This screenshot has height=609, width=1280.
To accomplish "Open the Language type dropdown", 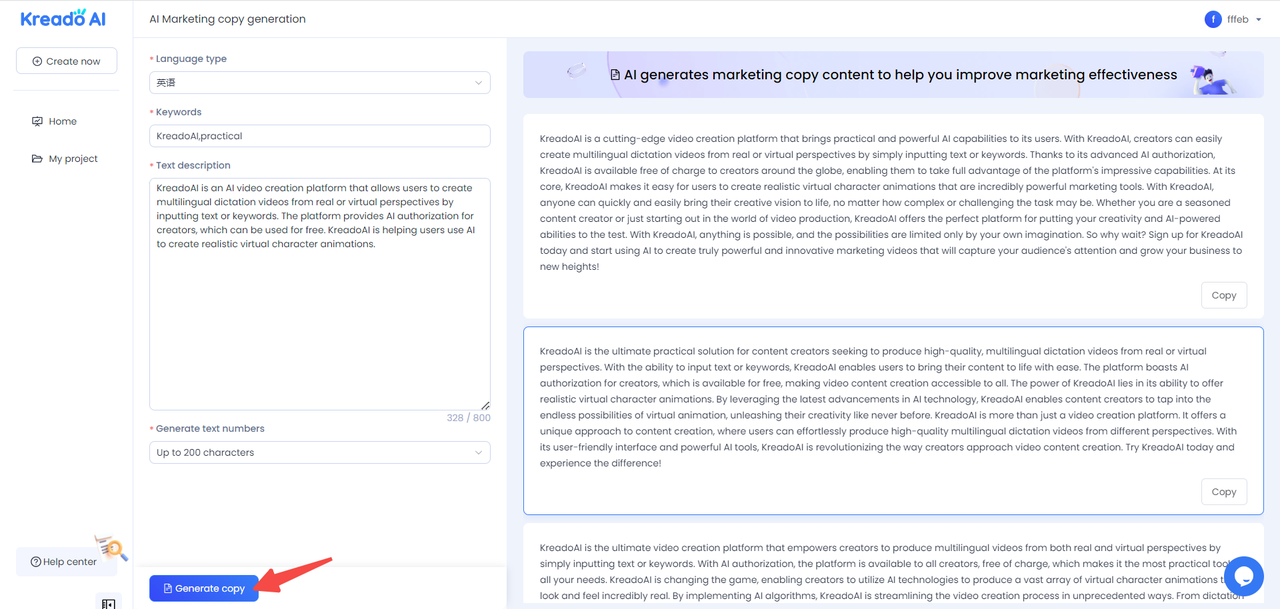I will click(x=320, y=83).
